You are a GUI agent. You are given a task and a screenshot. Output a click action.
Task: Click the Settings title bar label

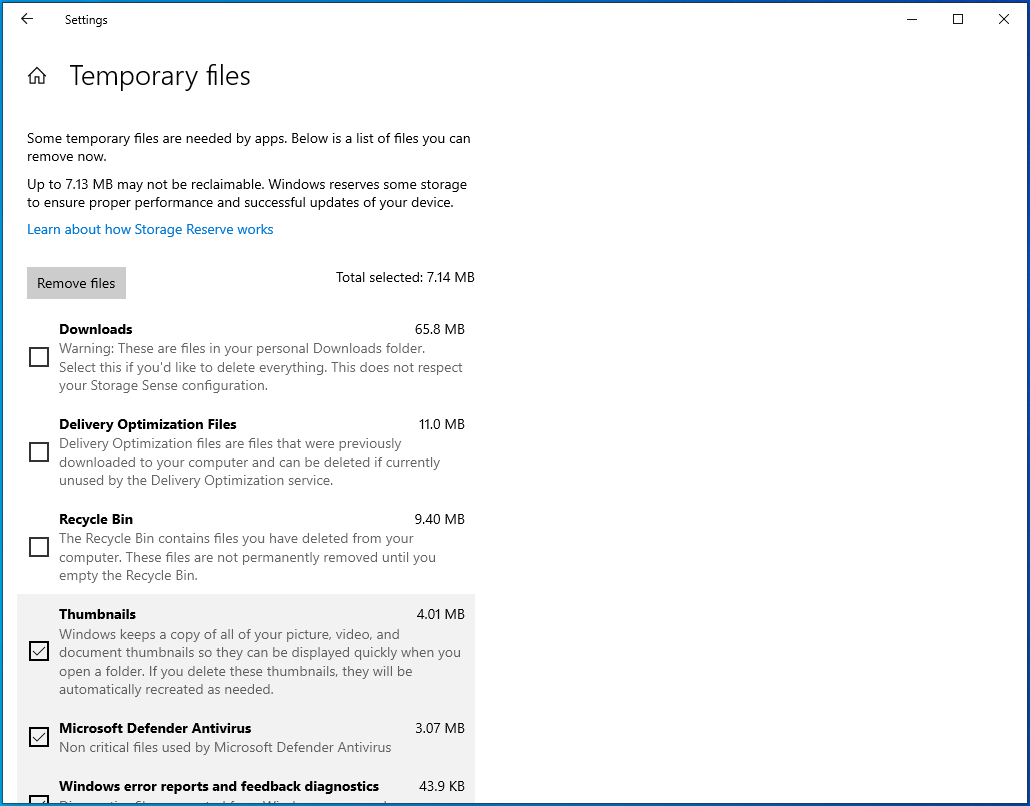click(86, 19)
